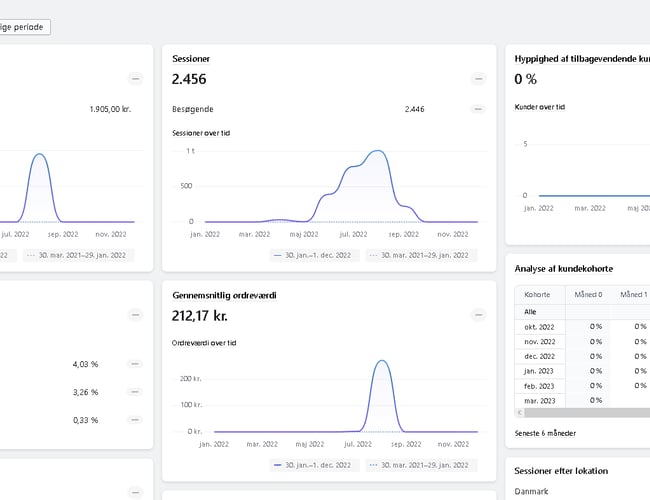Click the change indicator next to 4,03 %

pyautogui.click(x=136, y=364)
